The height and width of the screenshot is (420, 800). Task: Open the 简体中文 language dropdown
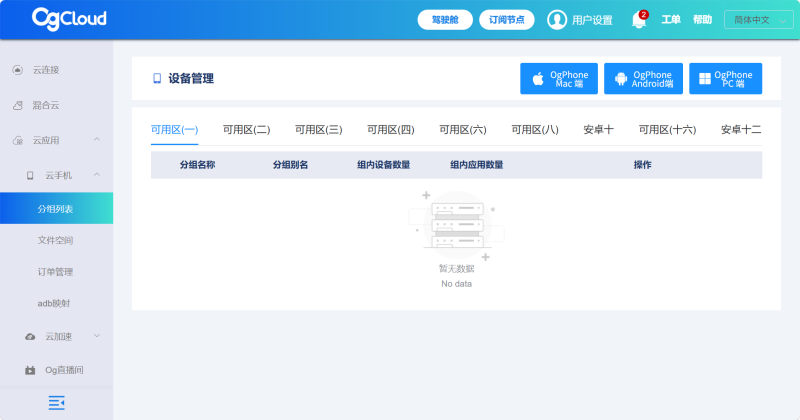pyautogui.click(x=758, y=20)
